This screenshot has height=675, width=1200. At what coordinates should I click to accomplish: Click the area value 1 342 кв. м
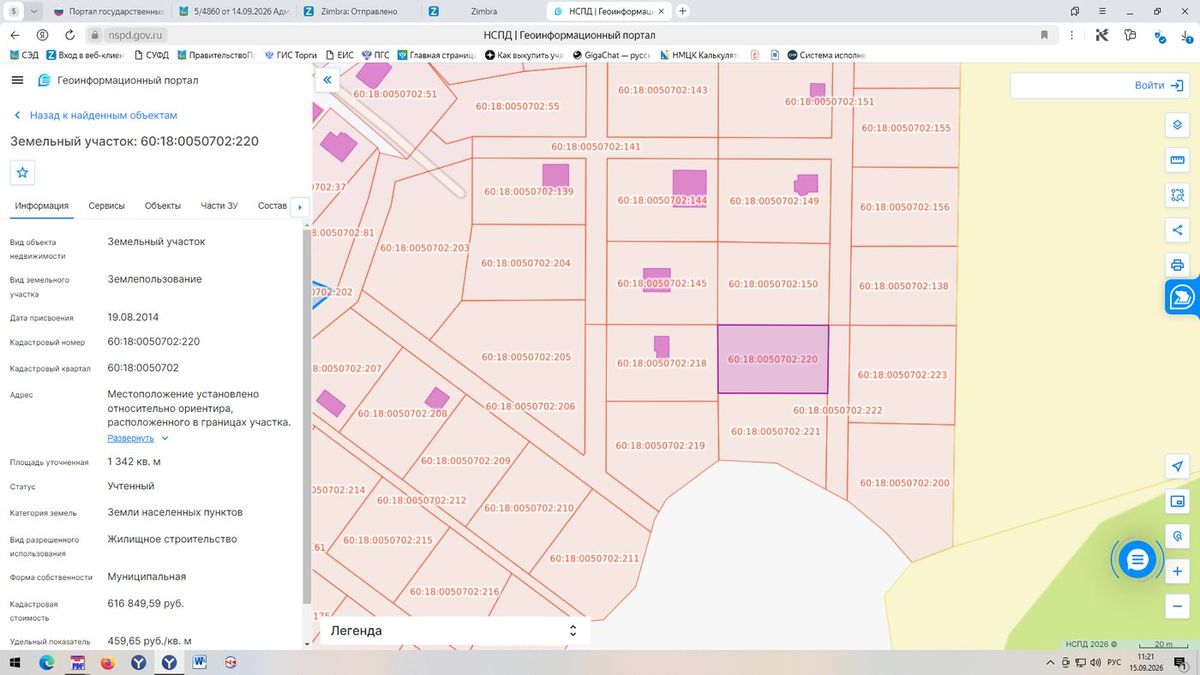tap(134, 462)
